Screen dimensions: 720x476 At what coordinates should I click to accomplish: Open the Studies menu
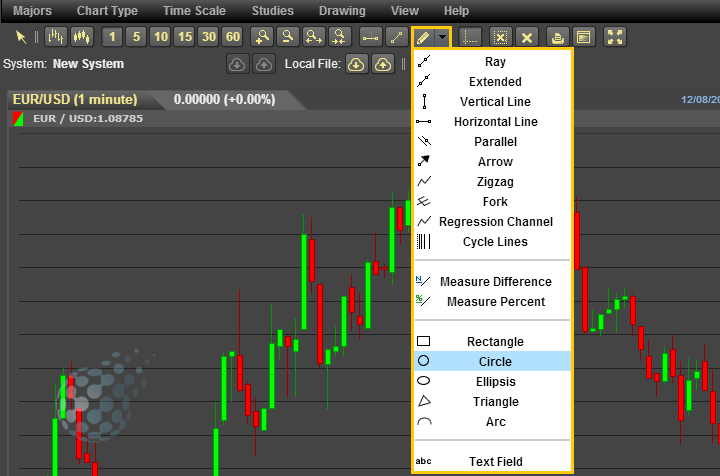point(272,11)
